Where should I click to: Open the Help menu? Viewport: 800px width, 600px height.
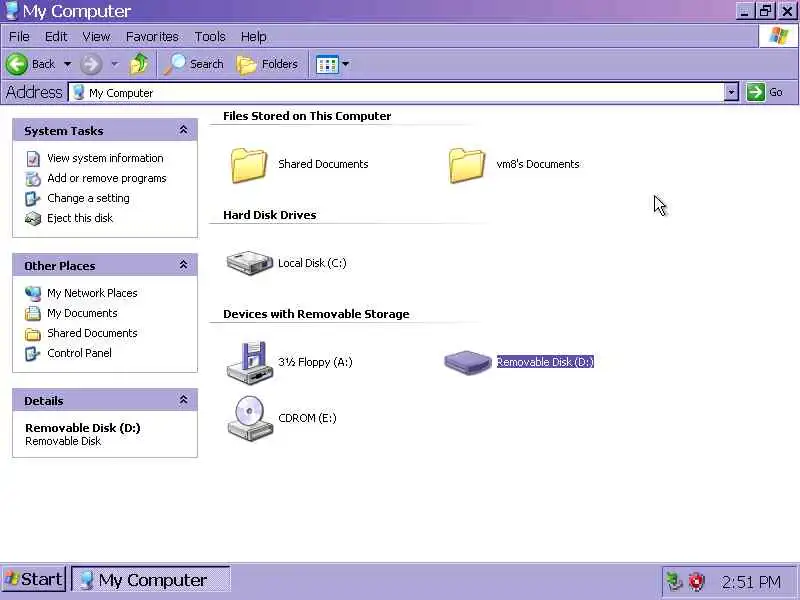click(x=254, y=37)
